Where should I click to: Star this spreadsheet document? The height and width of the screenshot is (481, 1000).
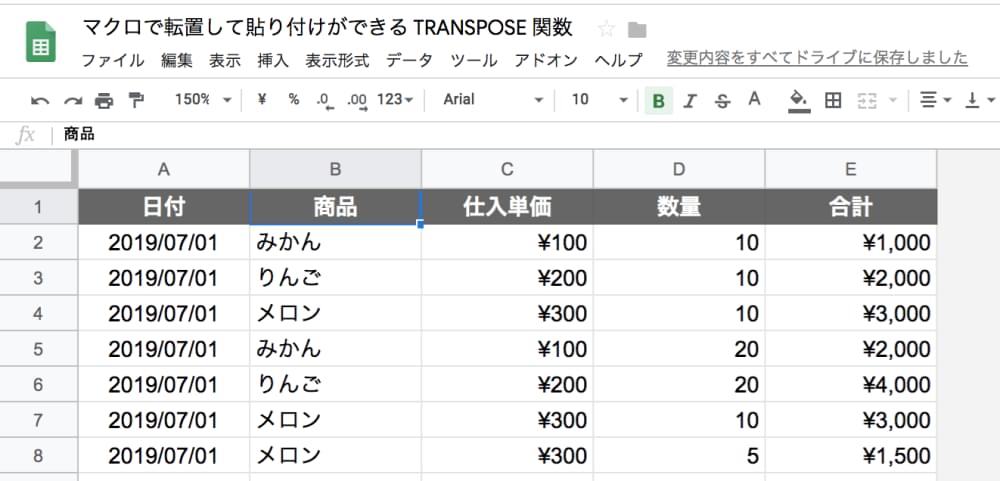click(606, 29)
